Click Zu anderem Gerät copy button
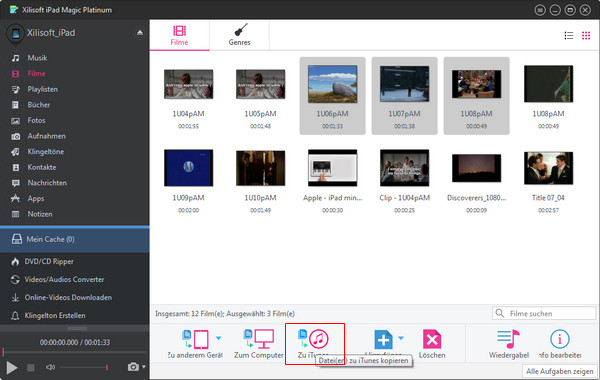Viewport: 600px width, 380px height. pyautogui.click(x=196, y=344)
